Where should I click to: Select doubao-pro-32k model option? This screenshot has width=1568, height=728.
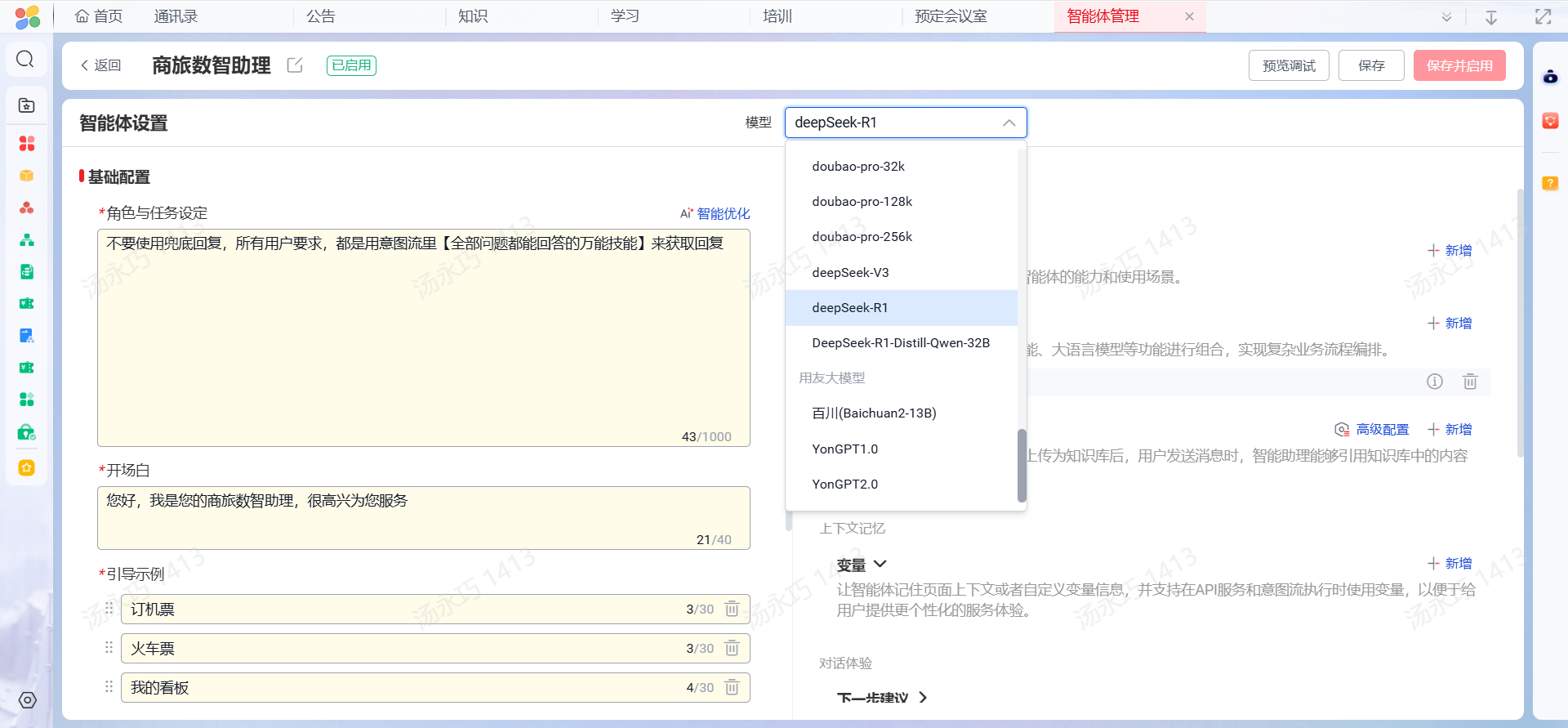(x=902, y=166)
